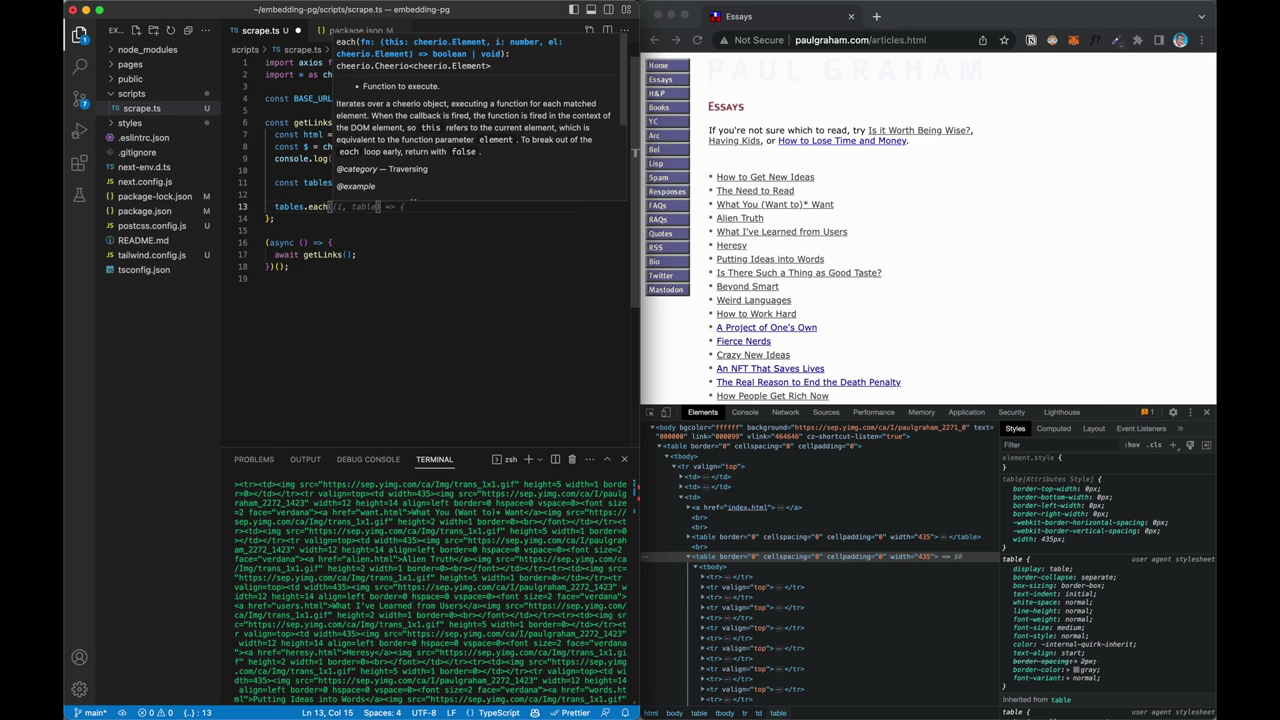
Task: Toggle VS Code primary side bar layout
Action: point(574,9)
